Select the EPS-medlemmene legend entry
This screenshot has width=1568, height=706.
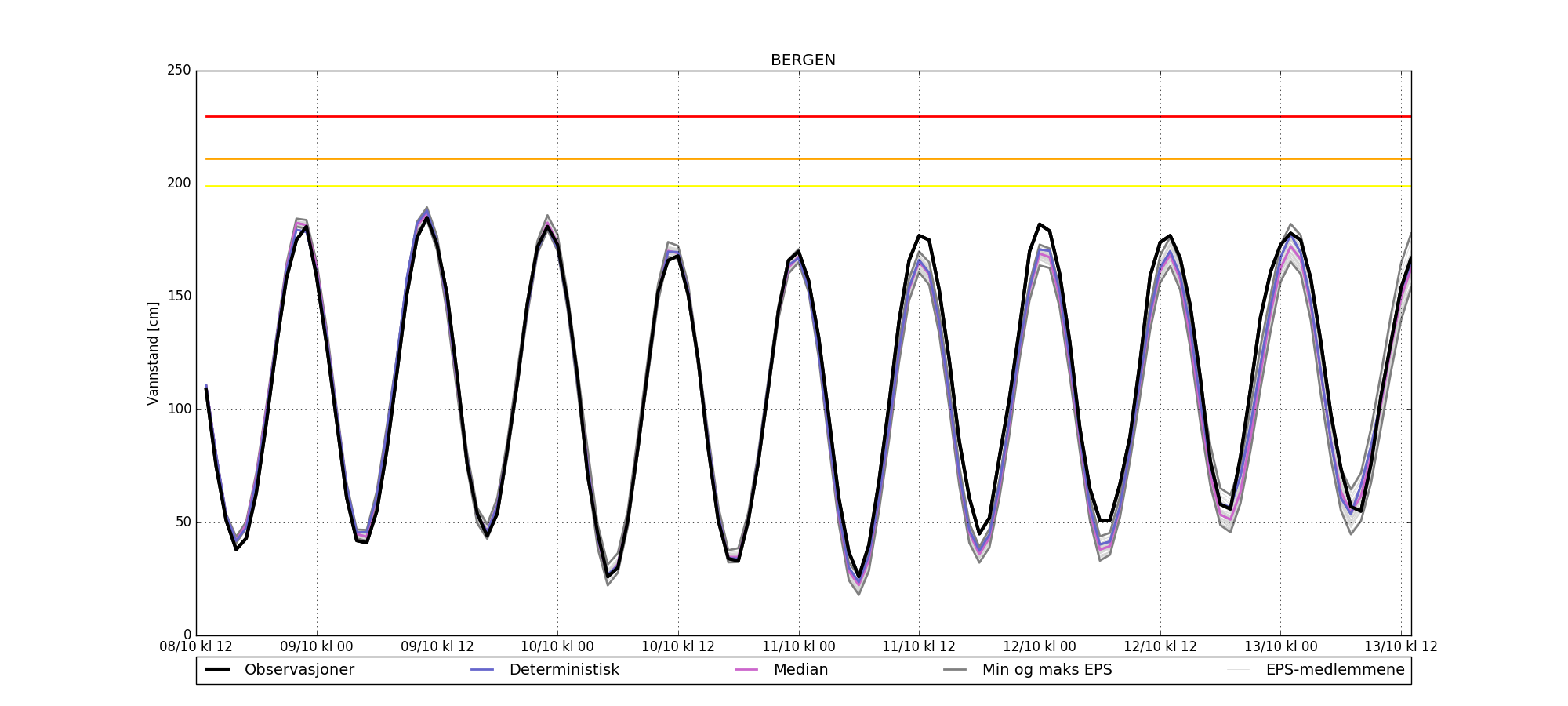[x=1316, y=670]
